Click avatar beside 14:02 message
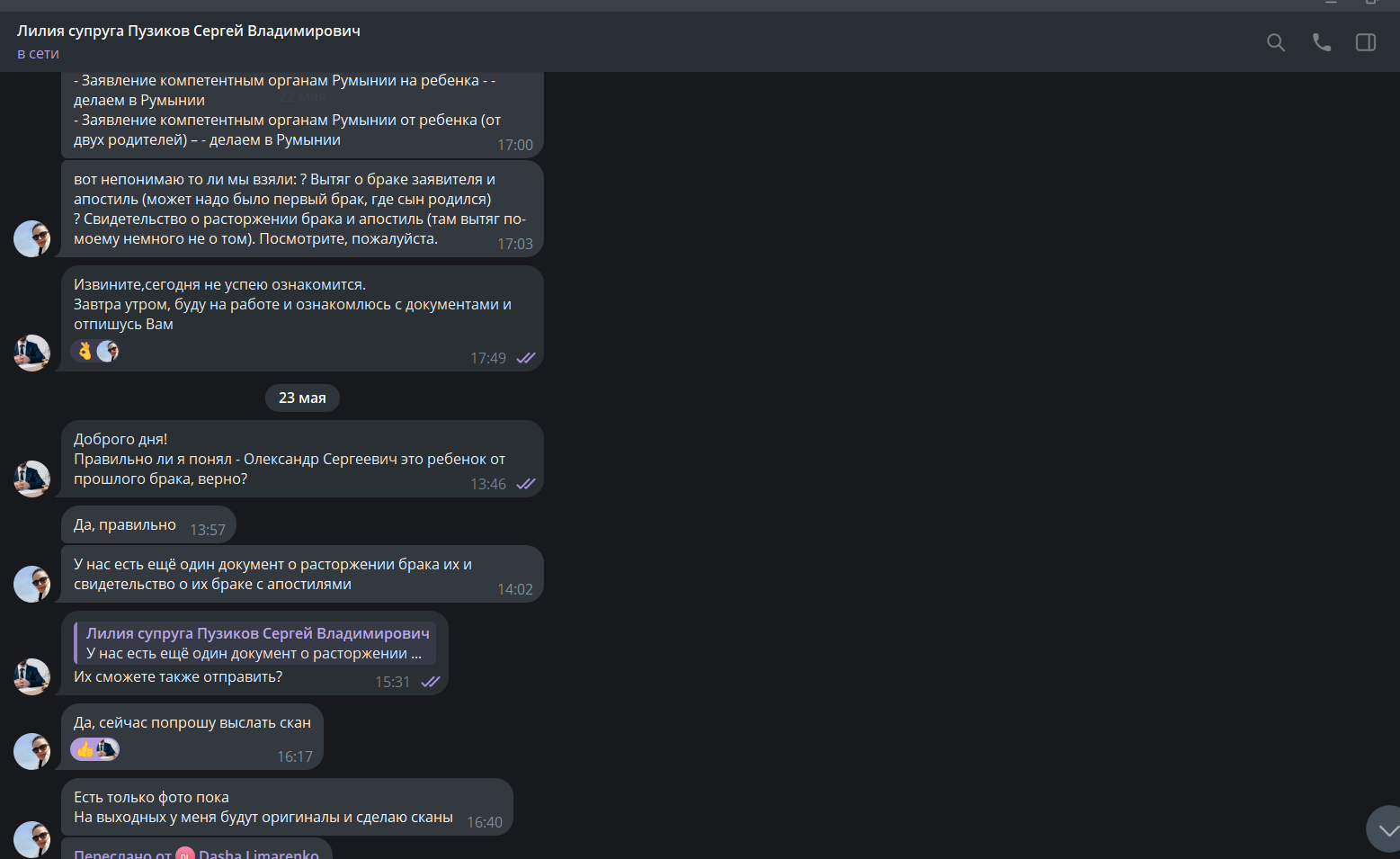The width and height of the screenshot is (1400, 859). (x=31, y=584)
